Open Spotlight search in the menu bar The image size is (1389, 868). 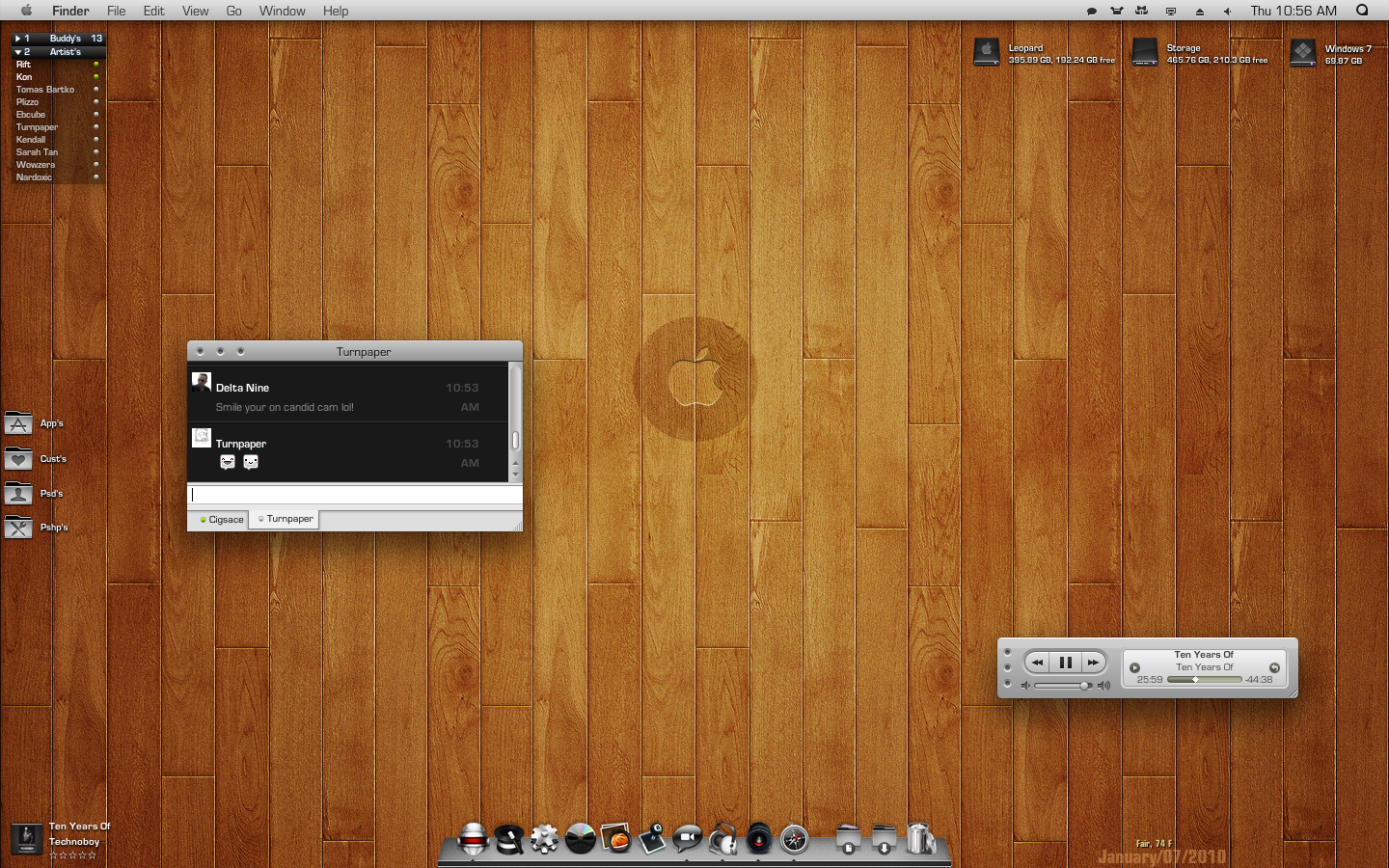click(1362, 11)
